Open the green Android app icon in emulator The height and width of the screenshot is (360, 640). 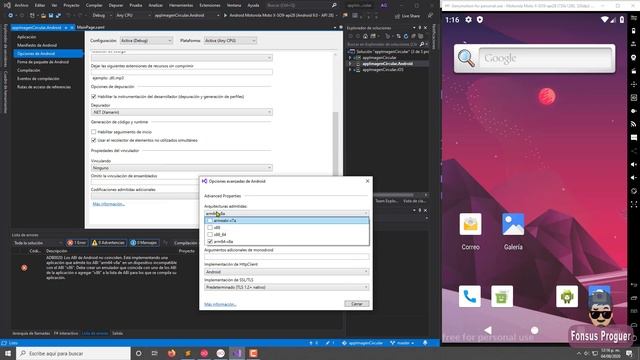tap(567, 296)
